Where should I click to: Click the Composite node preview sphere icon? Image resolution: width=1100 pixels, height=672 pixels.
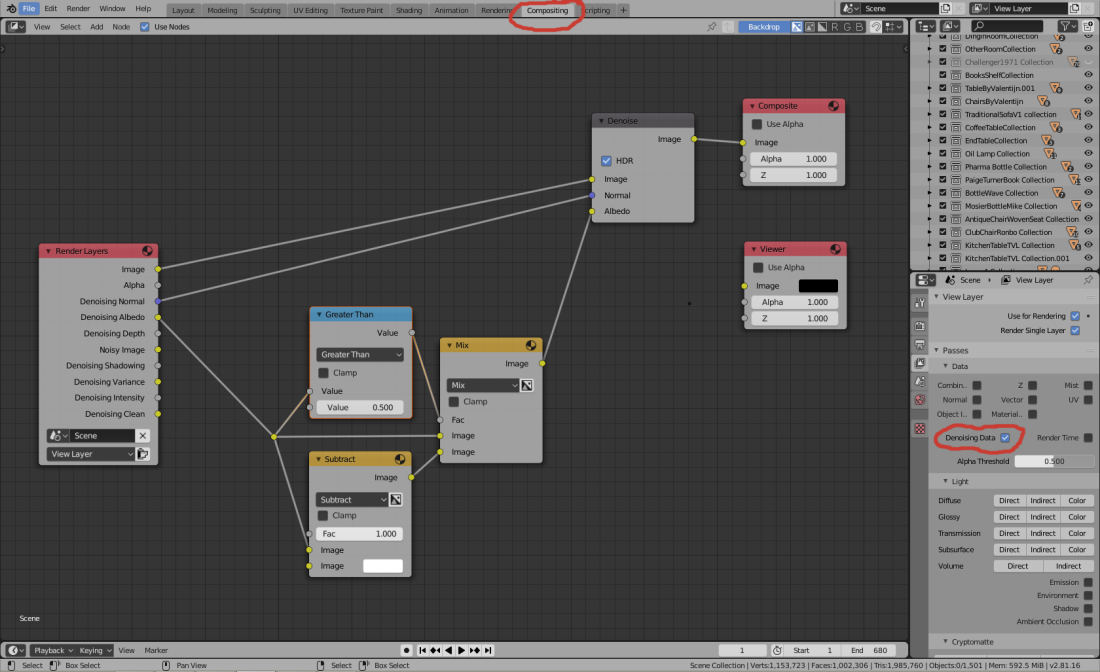833,106
